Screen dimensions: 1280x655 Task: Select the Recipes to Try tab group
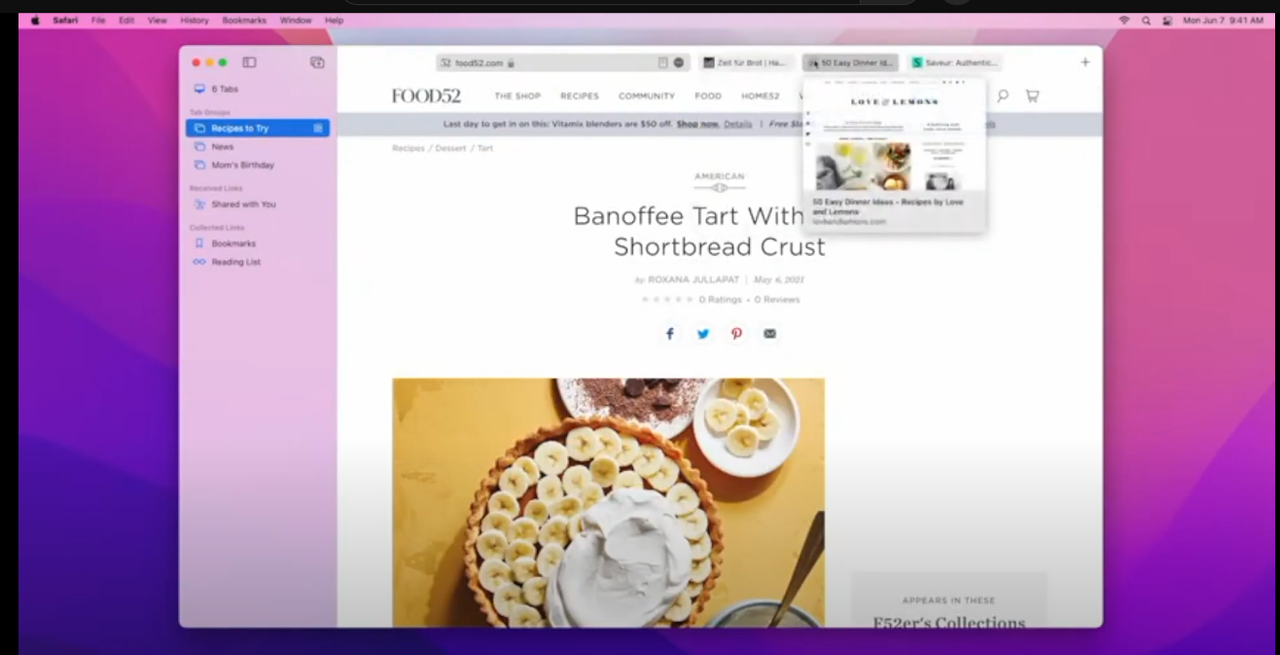click(258, 128)
